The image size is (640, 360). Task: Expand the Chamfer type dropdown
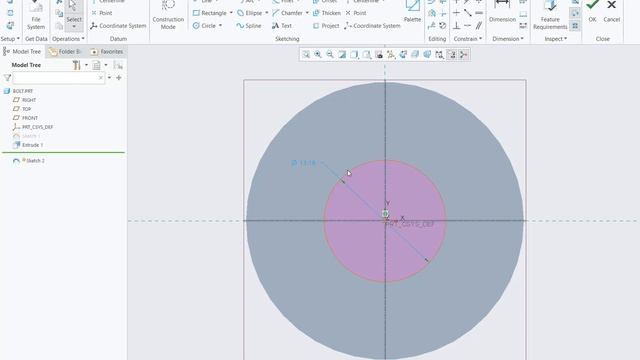pos(307,13)
